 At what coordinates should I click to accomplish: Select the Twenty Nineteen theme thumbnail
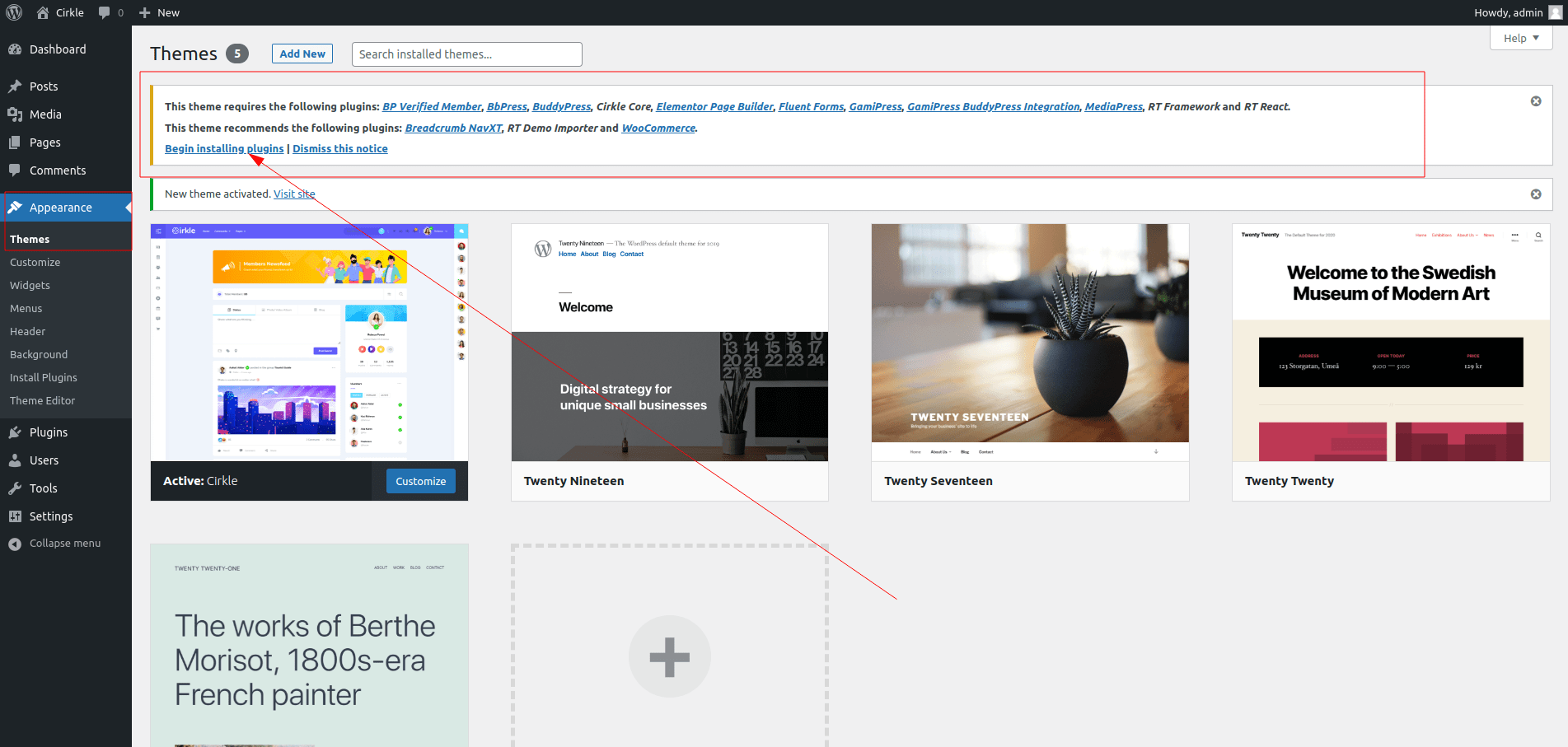tap(670, 343)
